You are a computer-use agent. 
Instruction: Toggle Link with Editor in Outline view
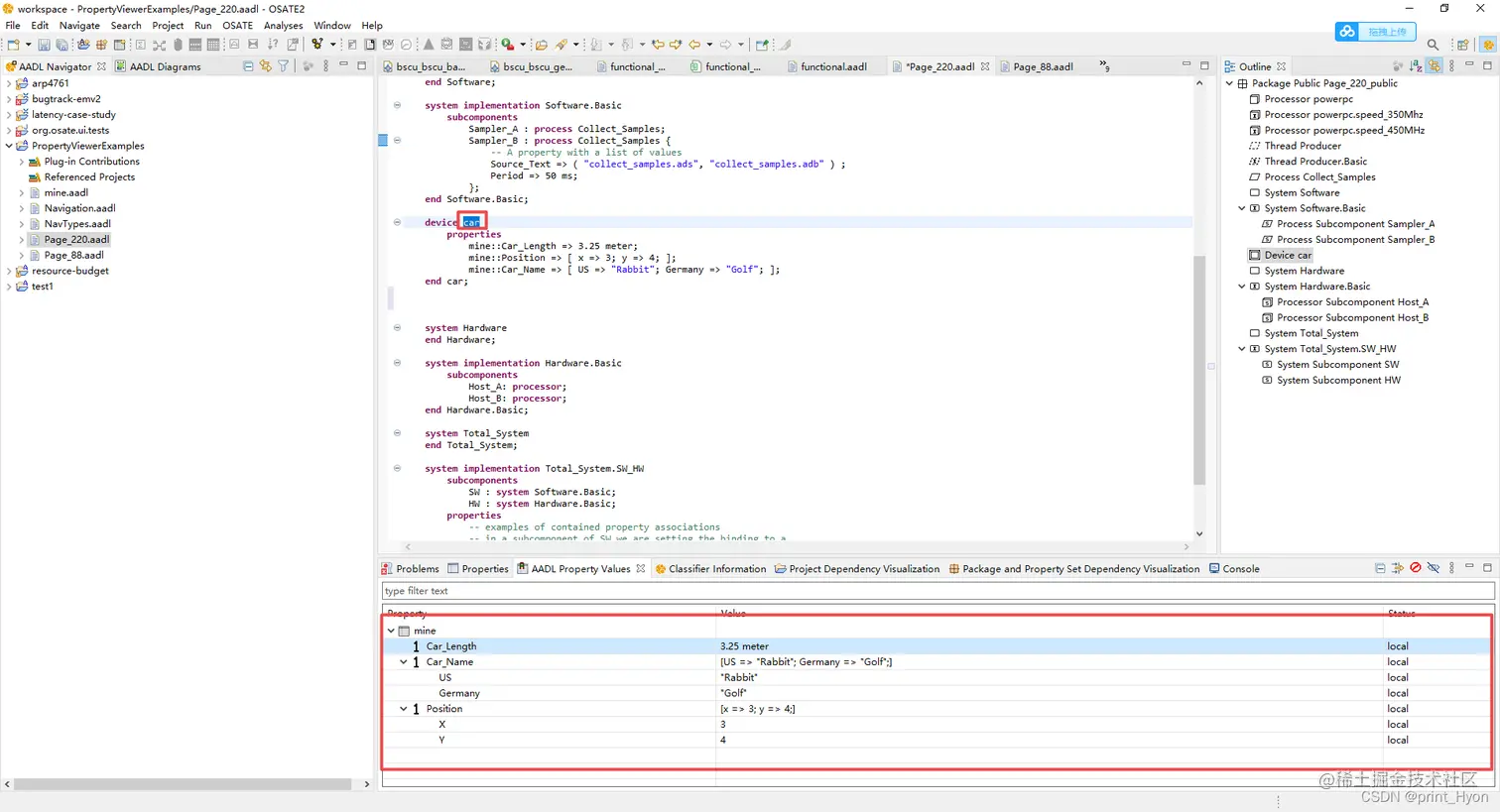coord(1435,66)
